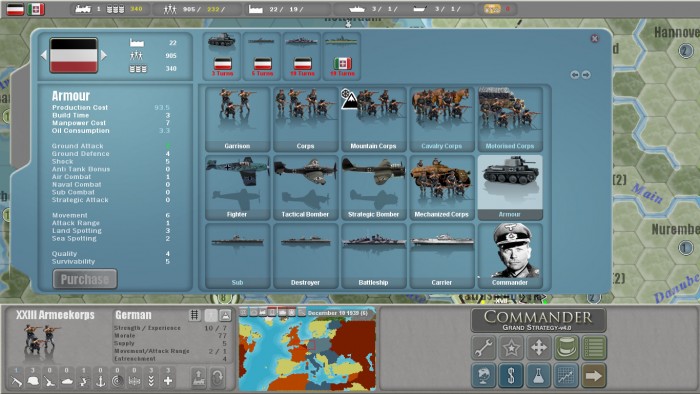Open the unit list button
The height and width of the screenshot is (394, 700).
point(594,348)
